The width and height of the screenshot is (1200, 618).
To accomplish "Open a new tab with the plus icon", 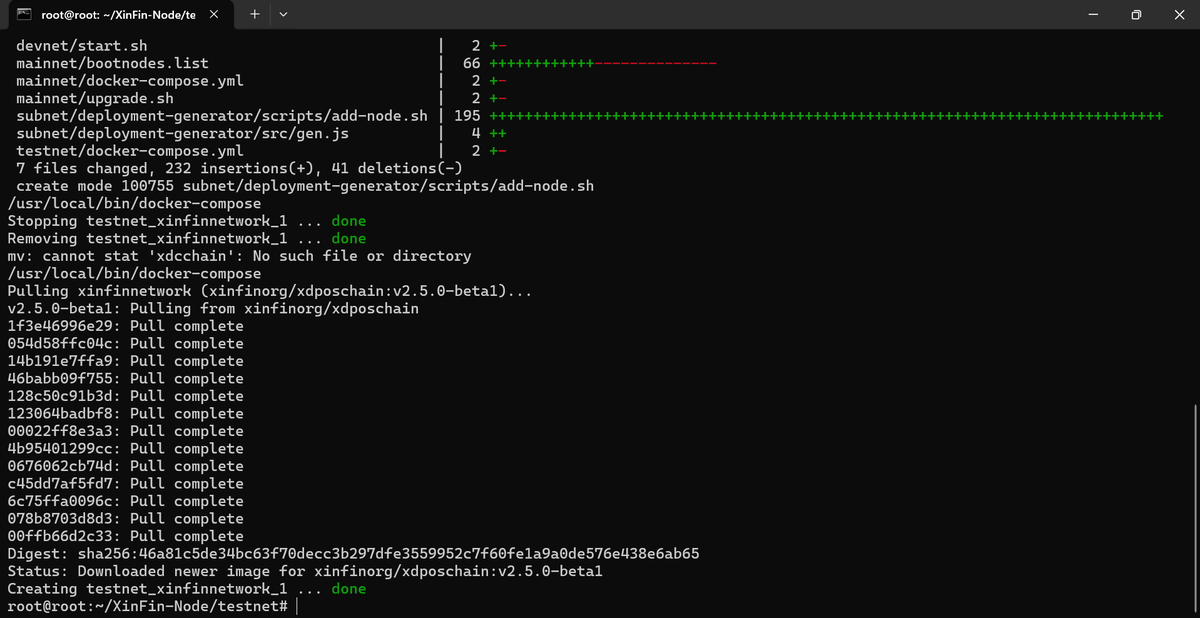I will click(x=253, y=14).
